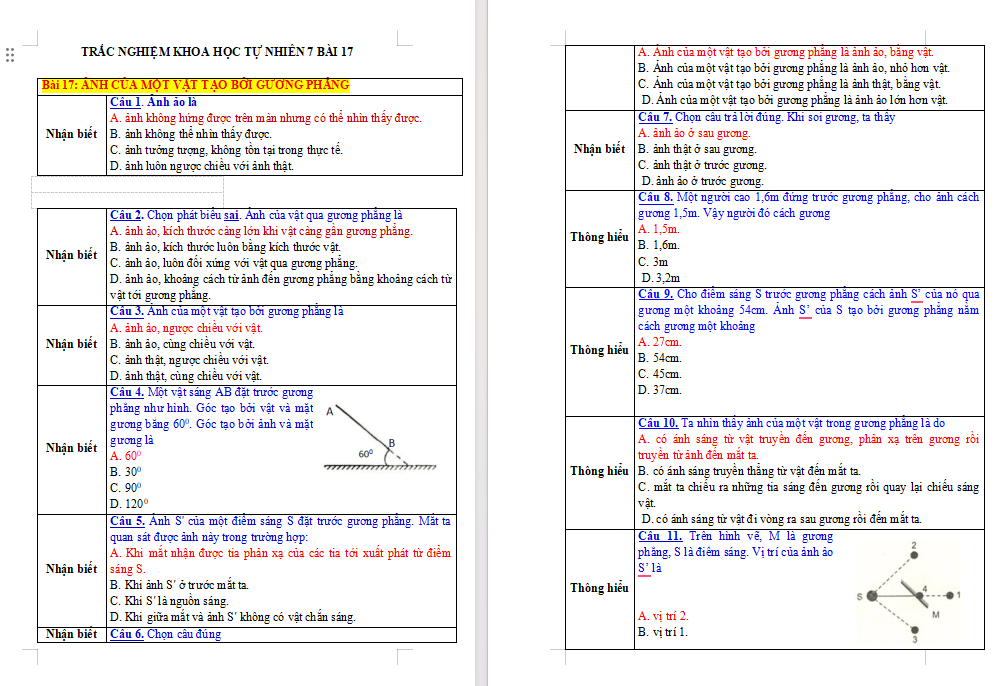Viewport: 1002px width, 686px height.
Task: Click the 'Câu 2' question label
Action: (127, 215)
